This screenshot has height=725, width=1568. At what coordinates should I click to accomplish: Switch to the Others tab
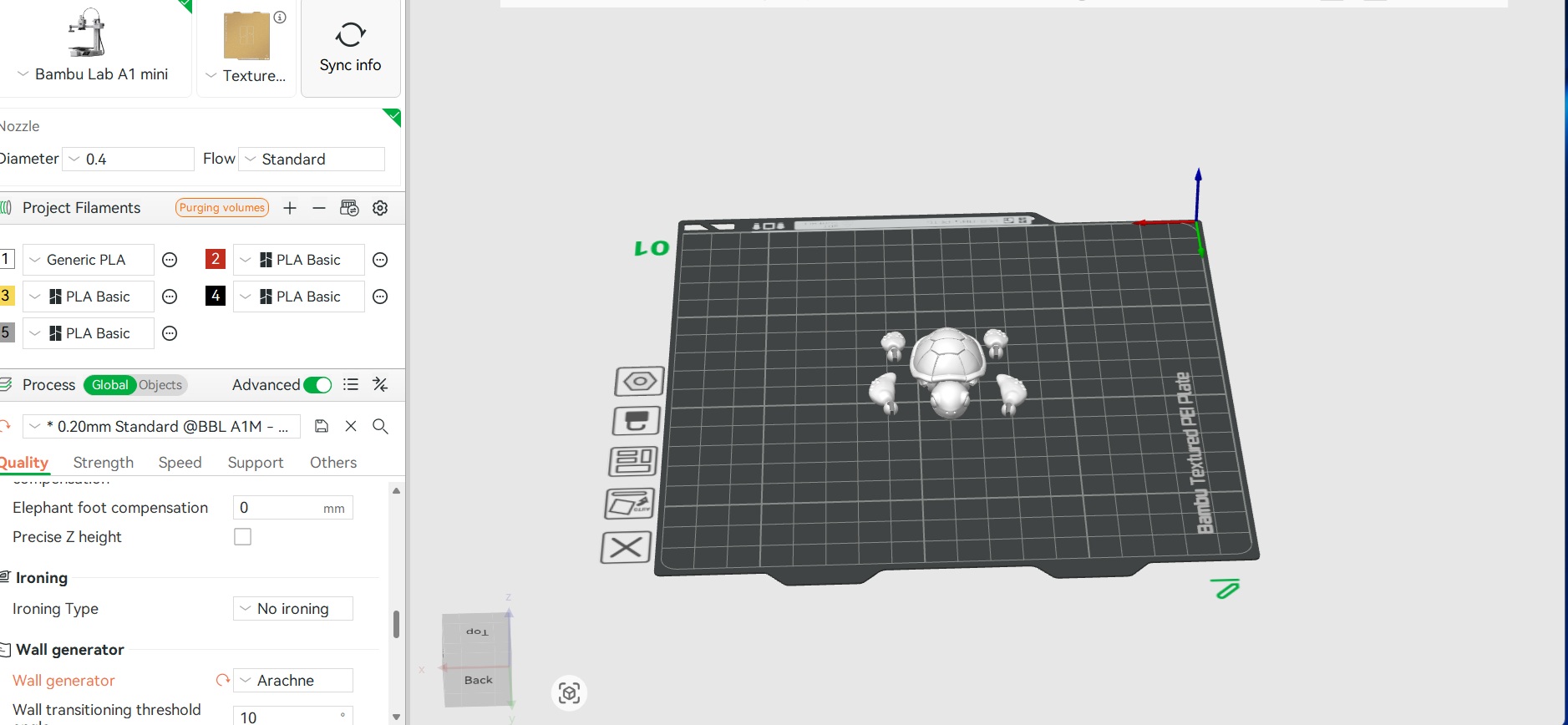[333, 463]
